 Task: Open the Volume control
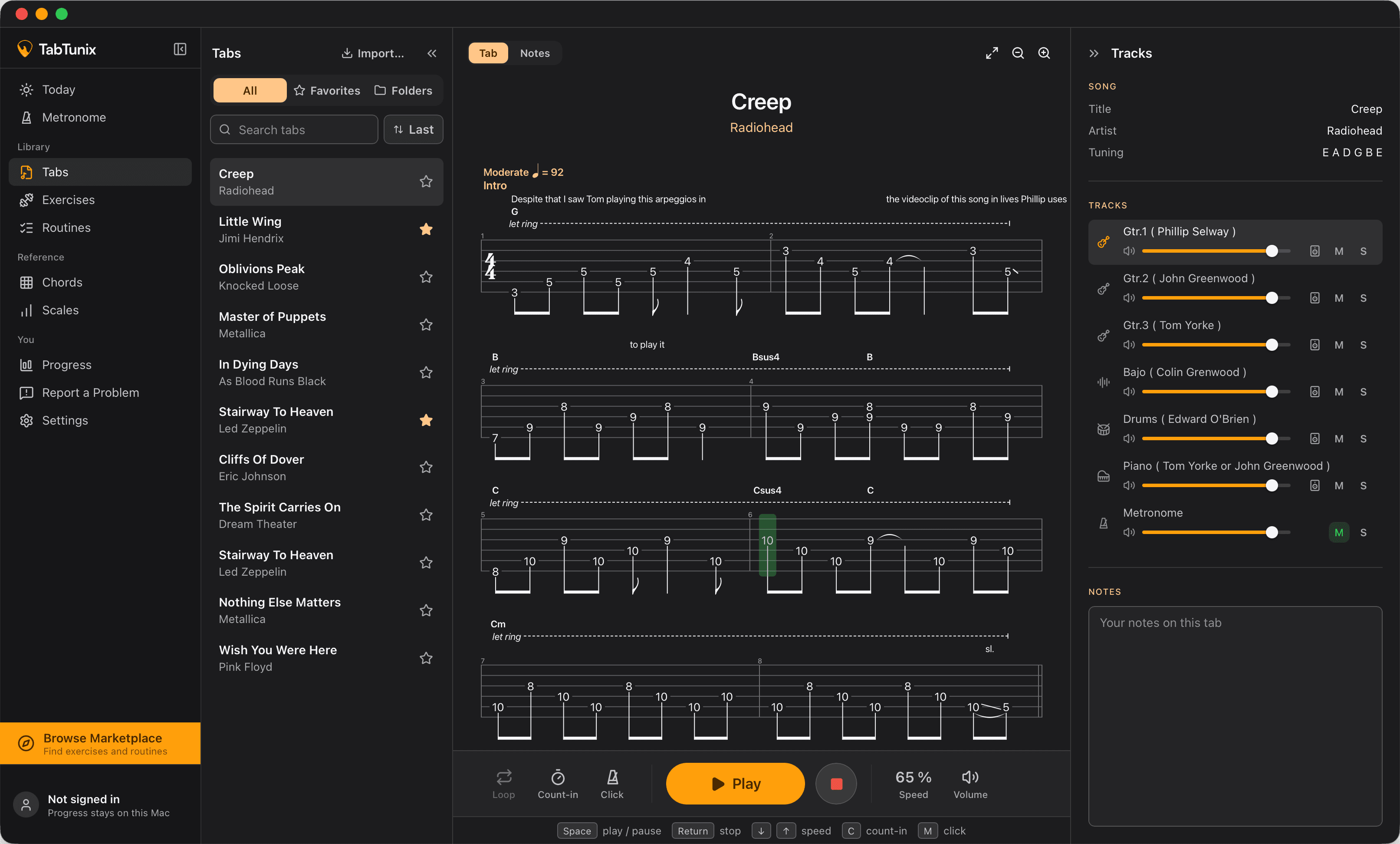point(970,784)
